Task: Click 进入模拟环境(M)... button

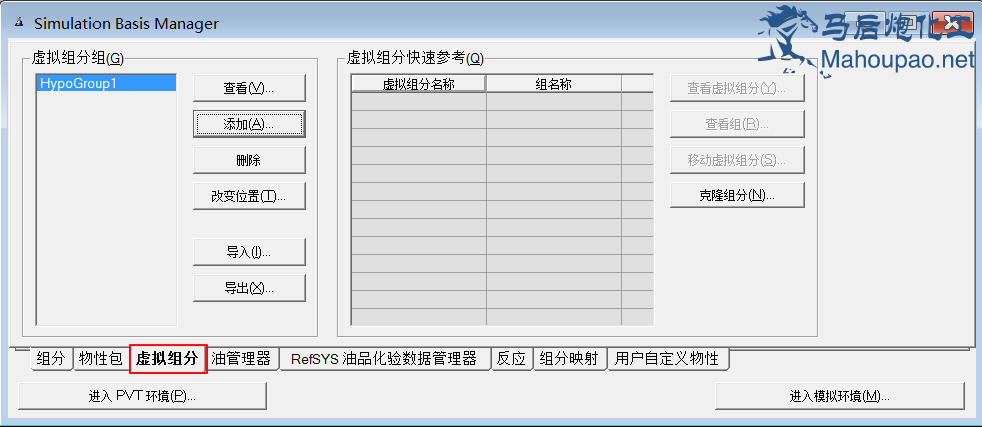Action: [839, 396]
